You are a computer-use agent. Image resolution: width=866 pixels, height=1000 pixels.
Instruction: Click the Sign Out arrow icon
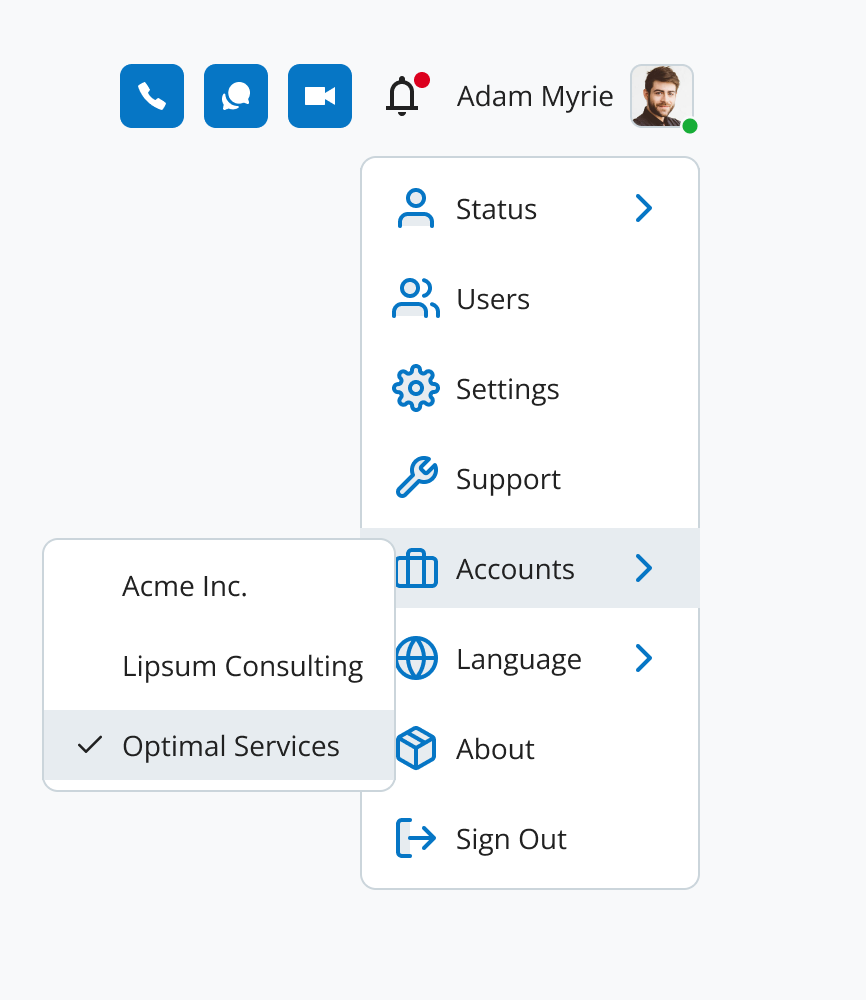tap(415, 839)
